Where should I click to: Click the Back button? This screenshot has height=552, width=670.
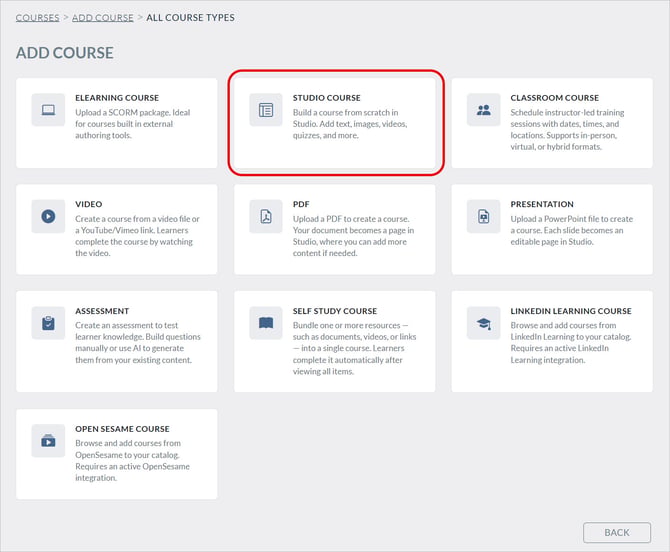click(617, 532)
